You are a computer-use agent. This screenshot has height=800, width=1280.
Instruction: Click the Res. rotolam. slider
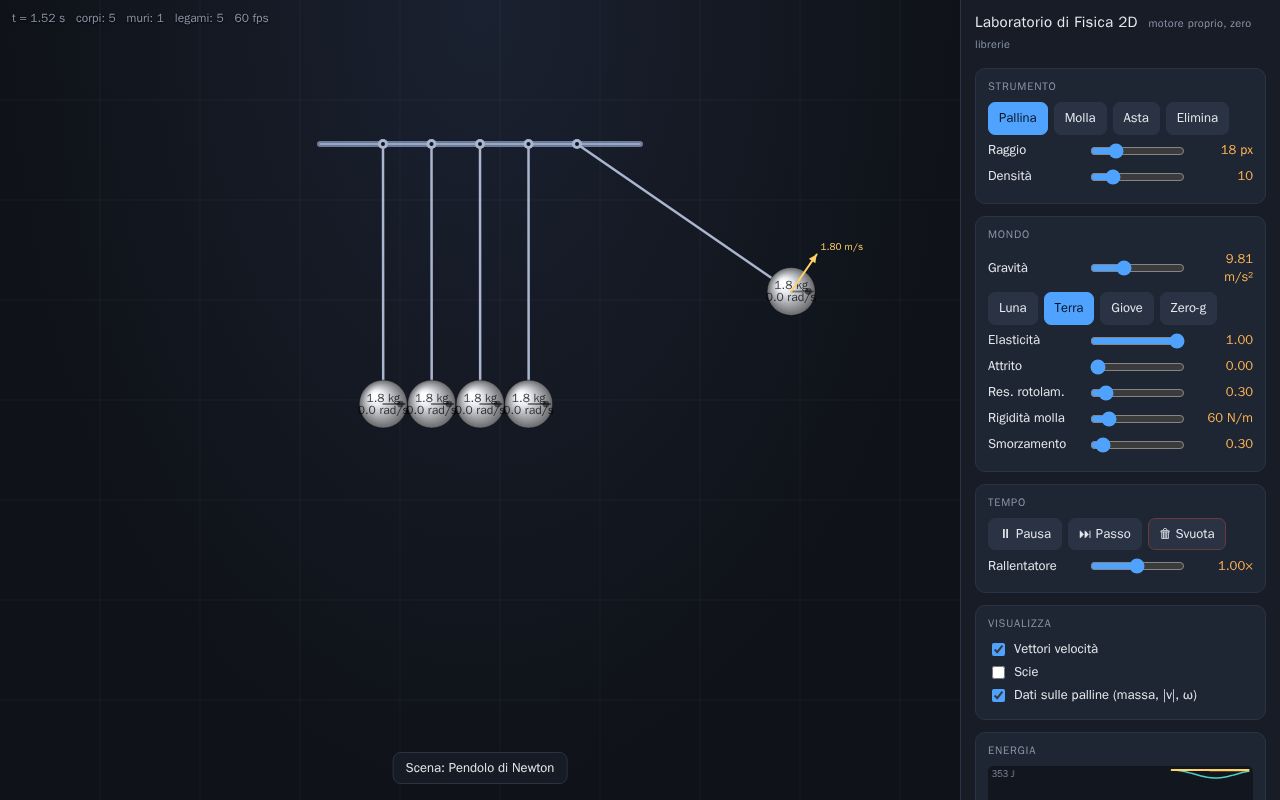pos(1137,393)
